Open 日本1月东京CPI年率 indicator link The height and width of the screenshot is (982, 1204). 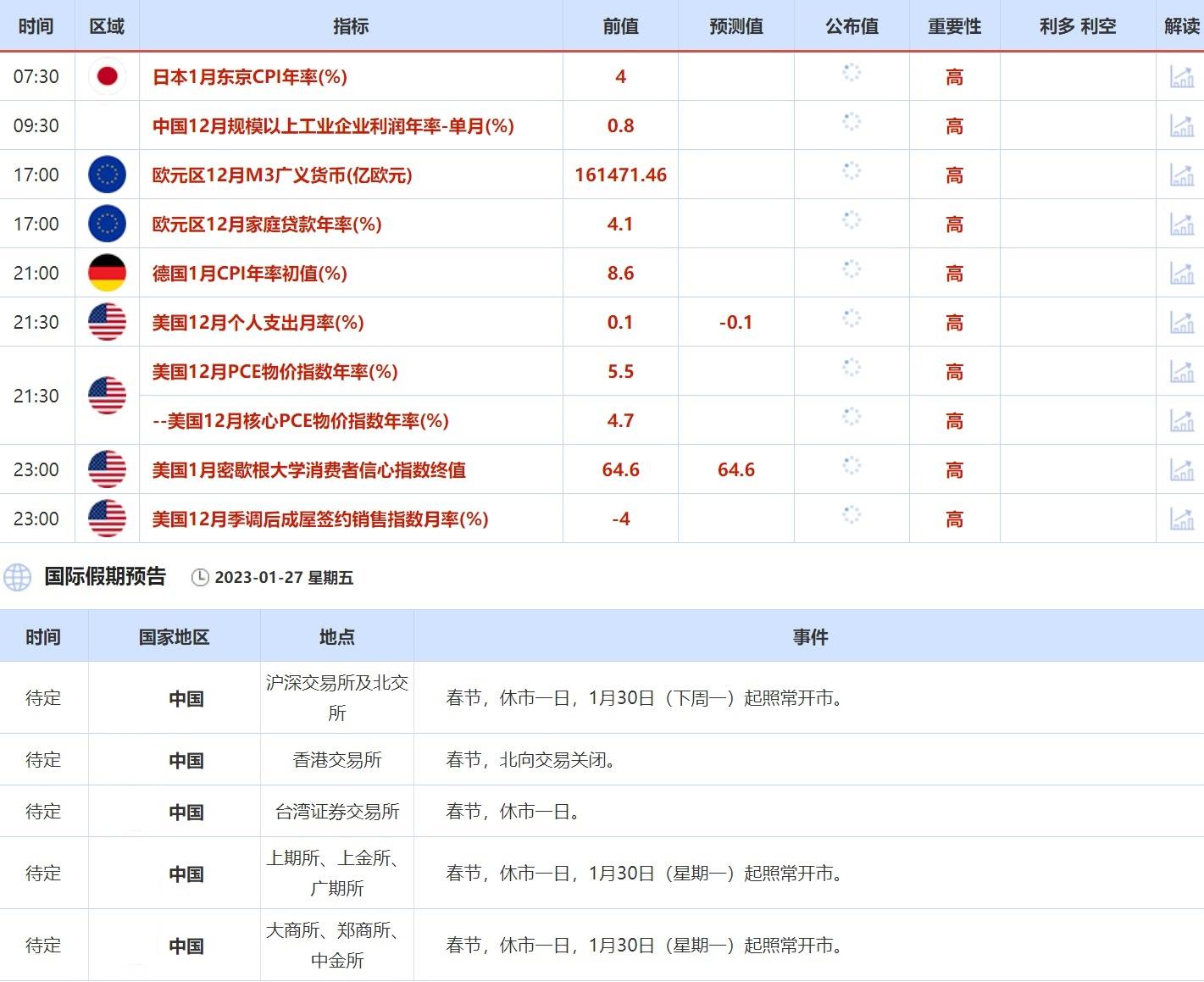point(249,77)
